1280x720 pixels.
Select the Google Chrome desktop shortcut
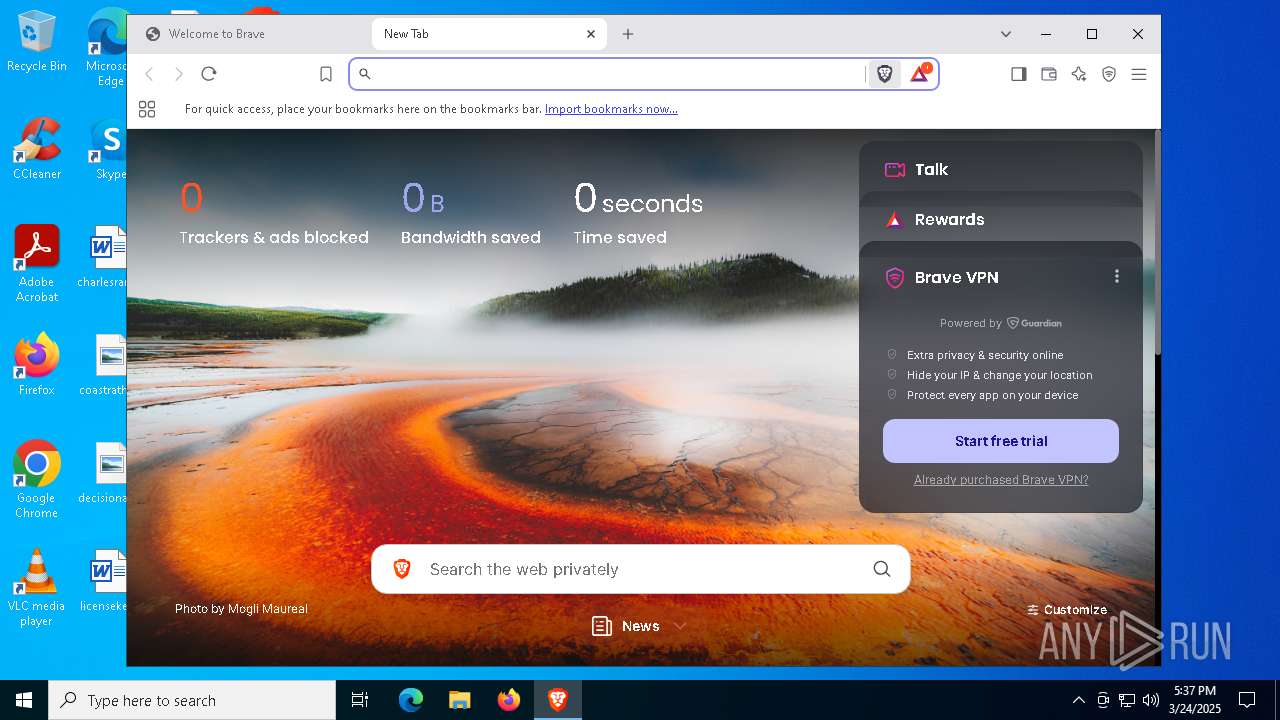click(37, 480)
